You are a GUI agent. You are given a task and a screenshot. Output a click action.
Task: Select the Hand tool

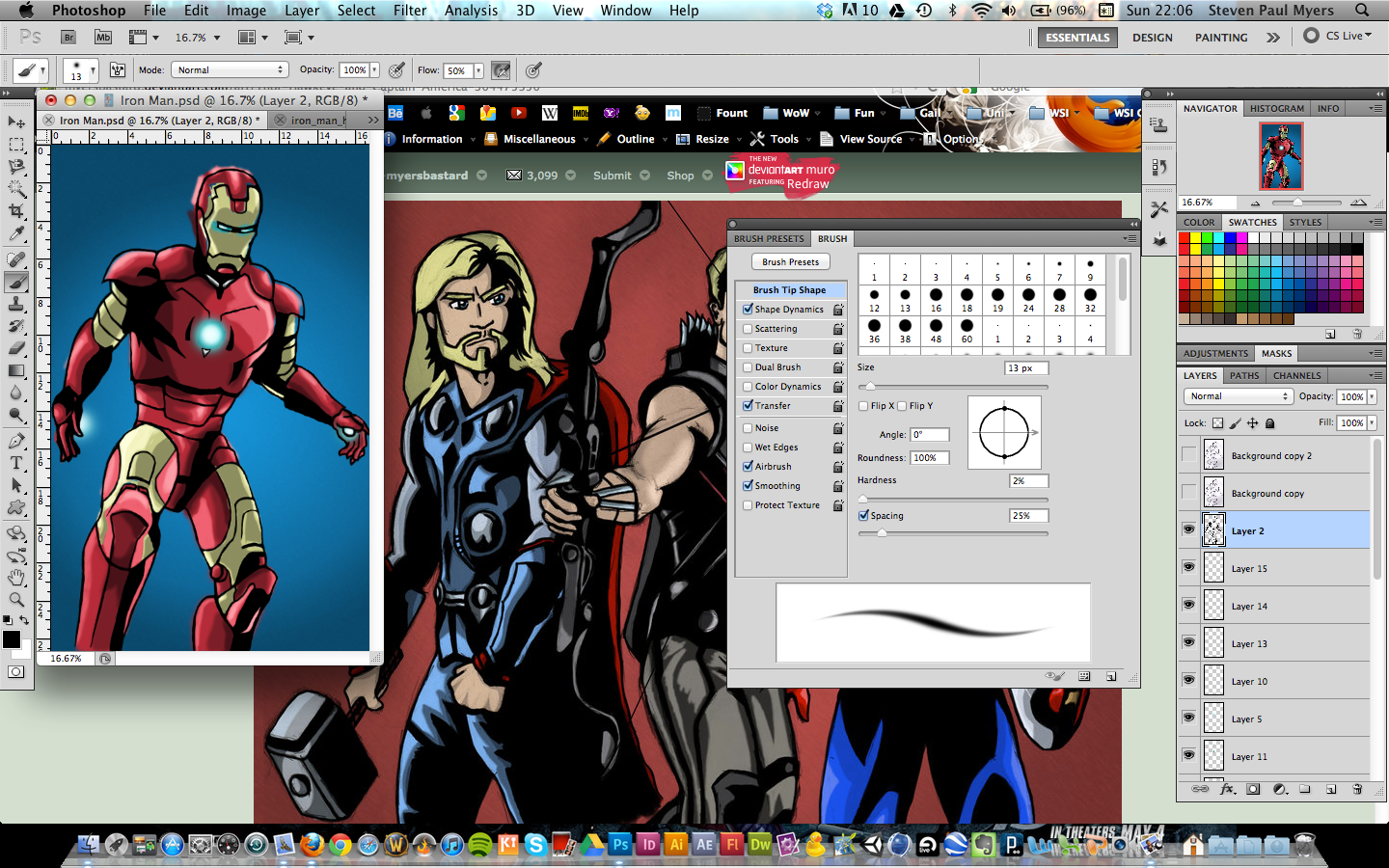pos(16,577)
